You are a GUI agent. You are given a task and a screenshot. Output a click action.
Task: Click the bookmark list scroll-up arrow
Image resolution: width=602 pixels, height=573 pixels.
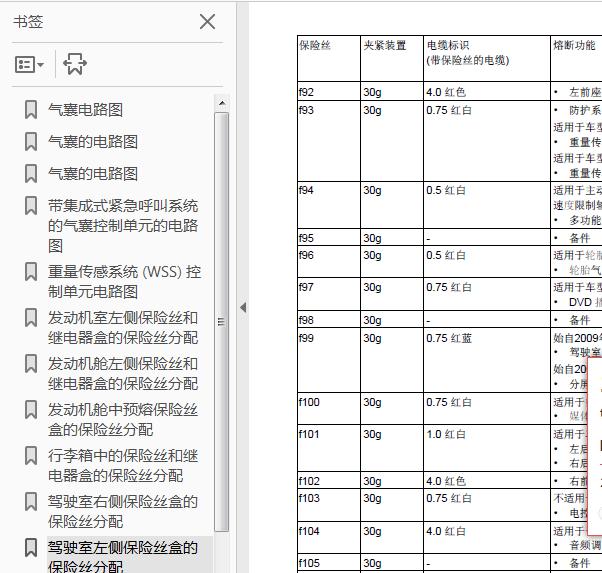coord(222,103)
